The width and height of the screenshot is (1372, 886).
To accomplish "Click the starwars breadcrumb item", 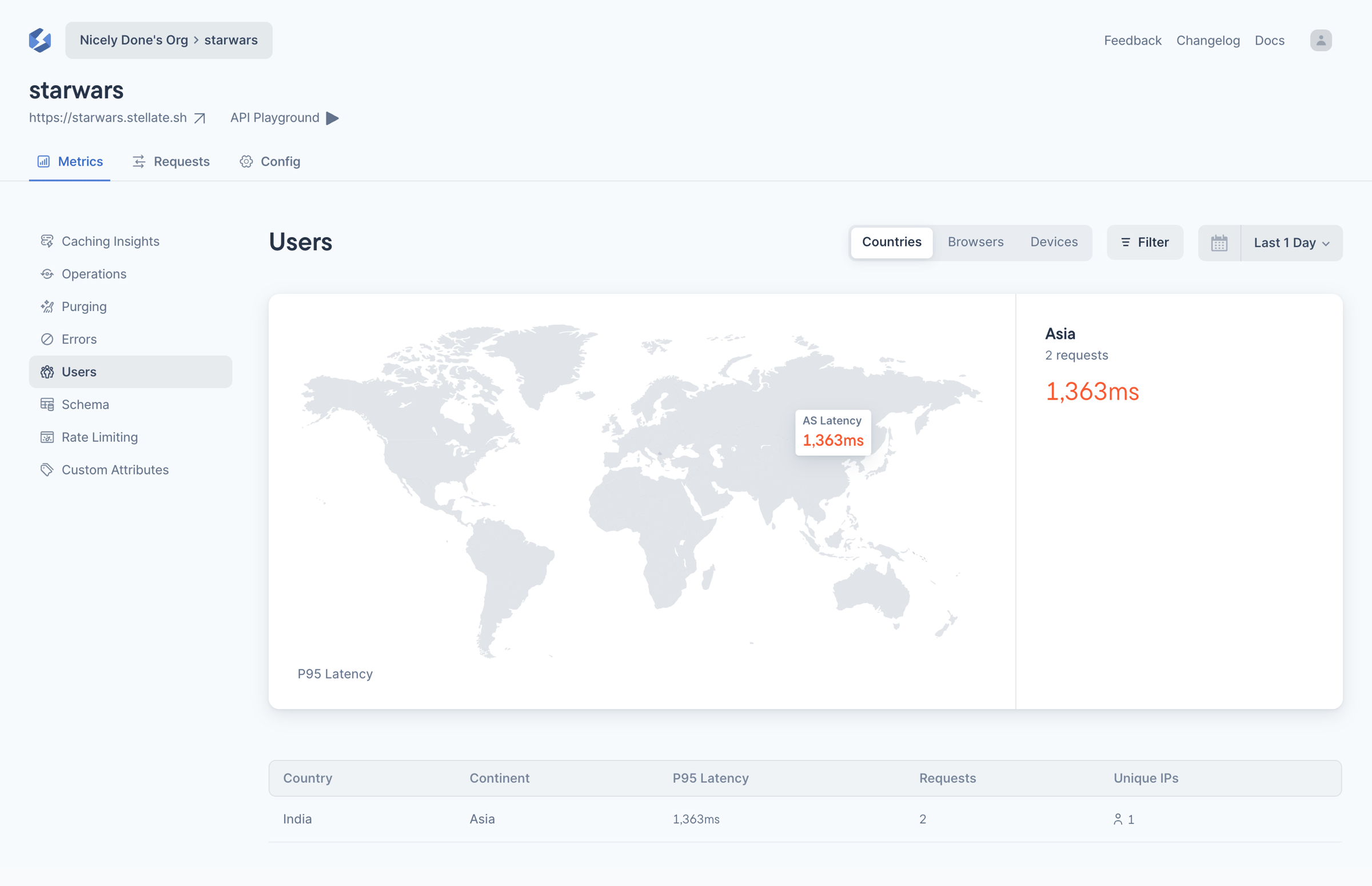I will tap(231, 40).
